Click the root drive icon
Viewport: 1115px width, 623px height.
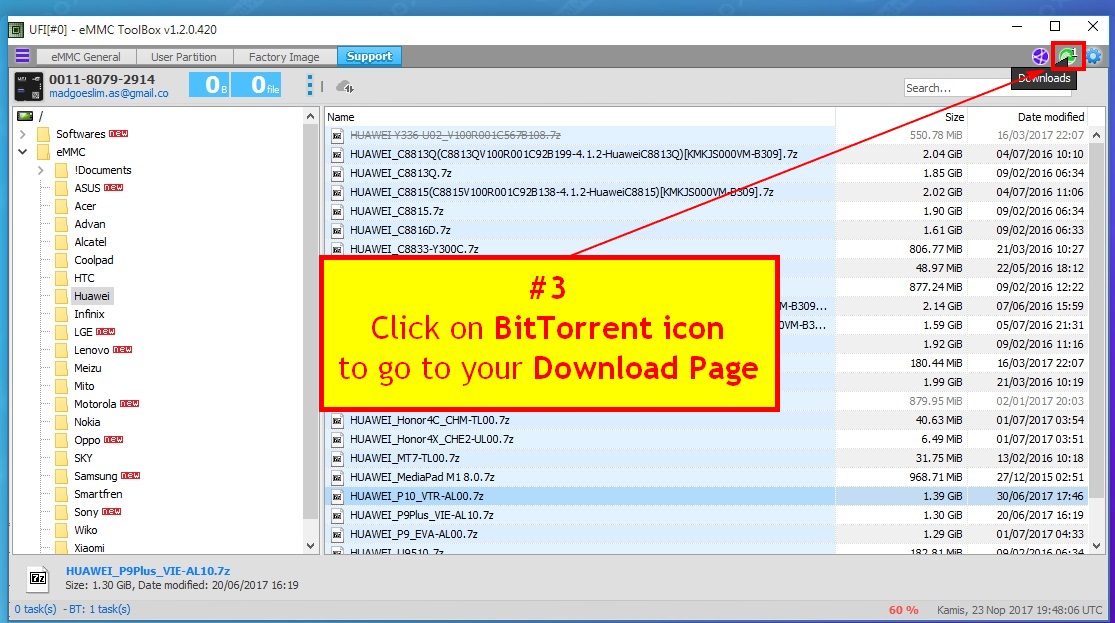pyautogui.click(x=26, y=116)
